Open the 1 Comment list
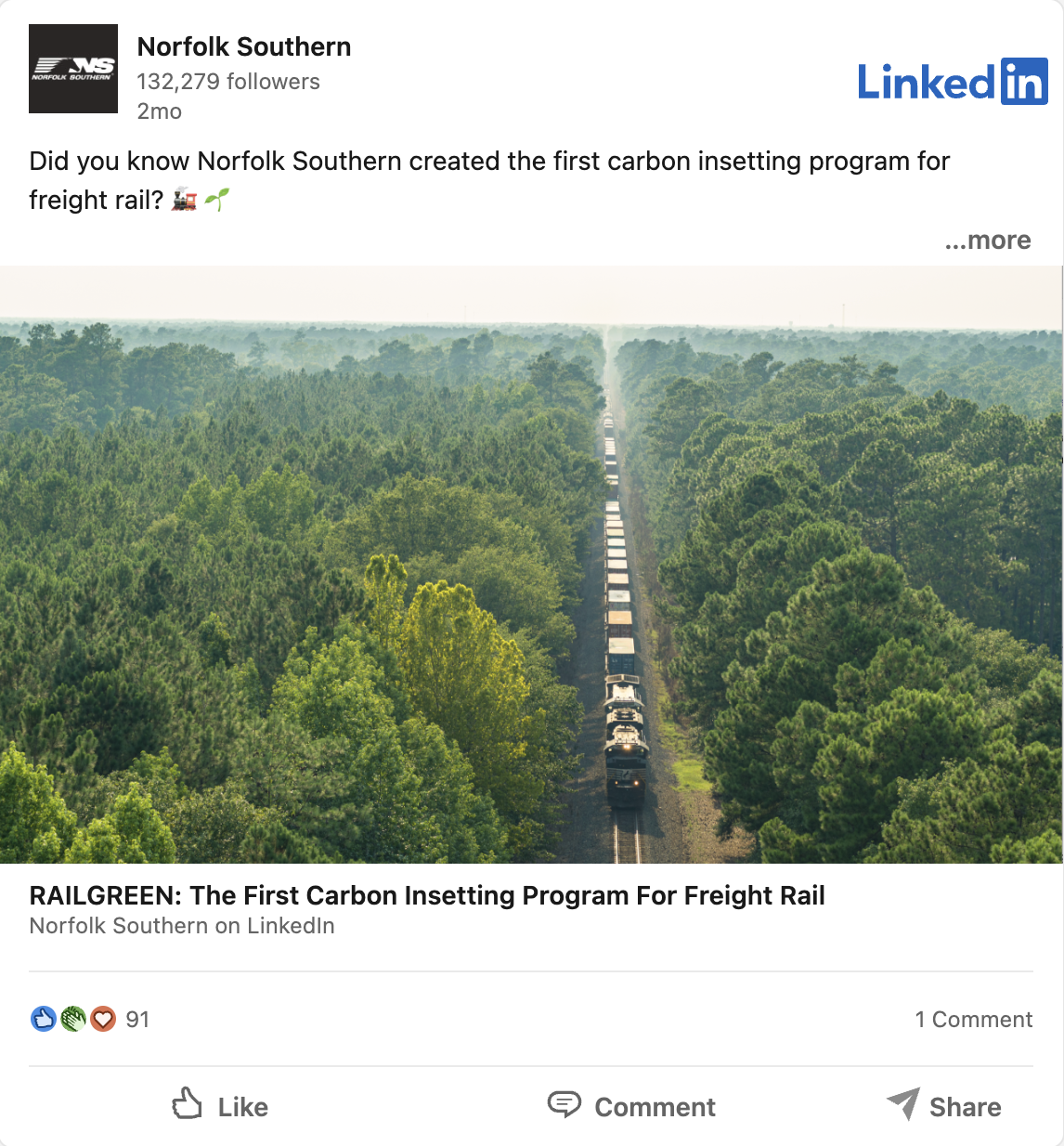Image resolution: width=1064 pixels, height=1146 pixels. pos(973,1019)
